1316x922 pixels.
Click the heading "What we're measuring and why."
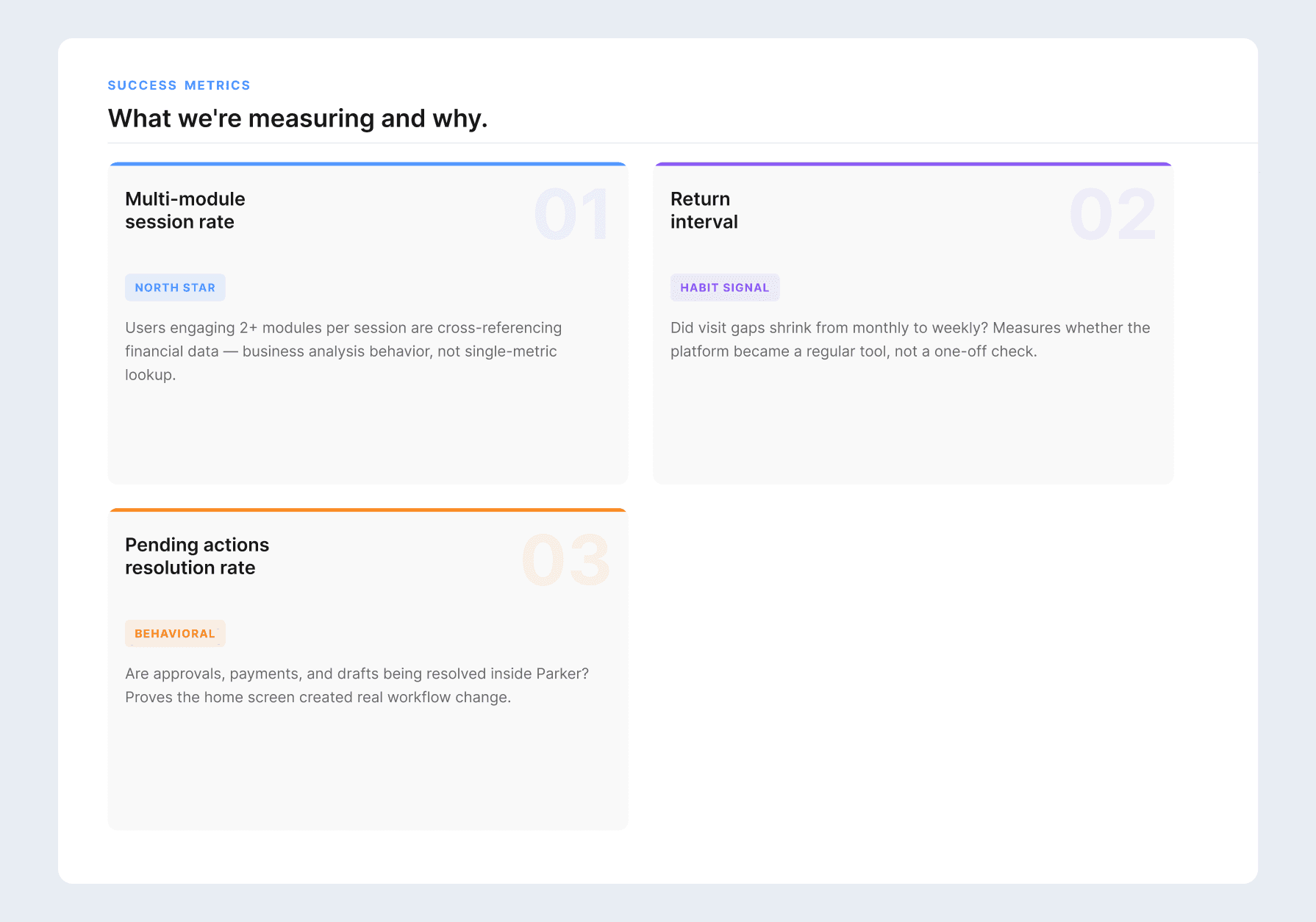(298, 118)
